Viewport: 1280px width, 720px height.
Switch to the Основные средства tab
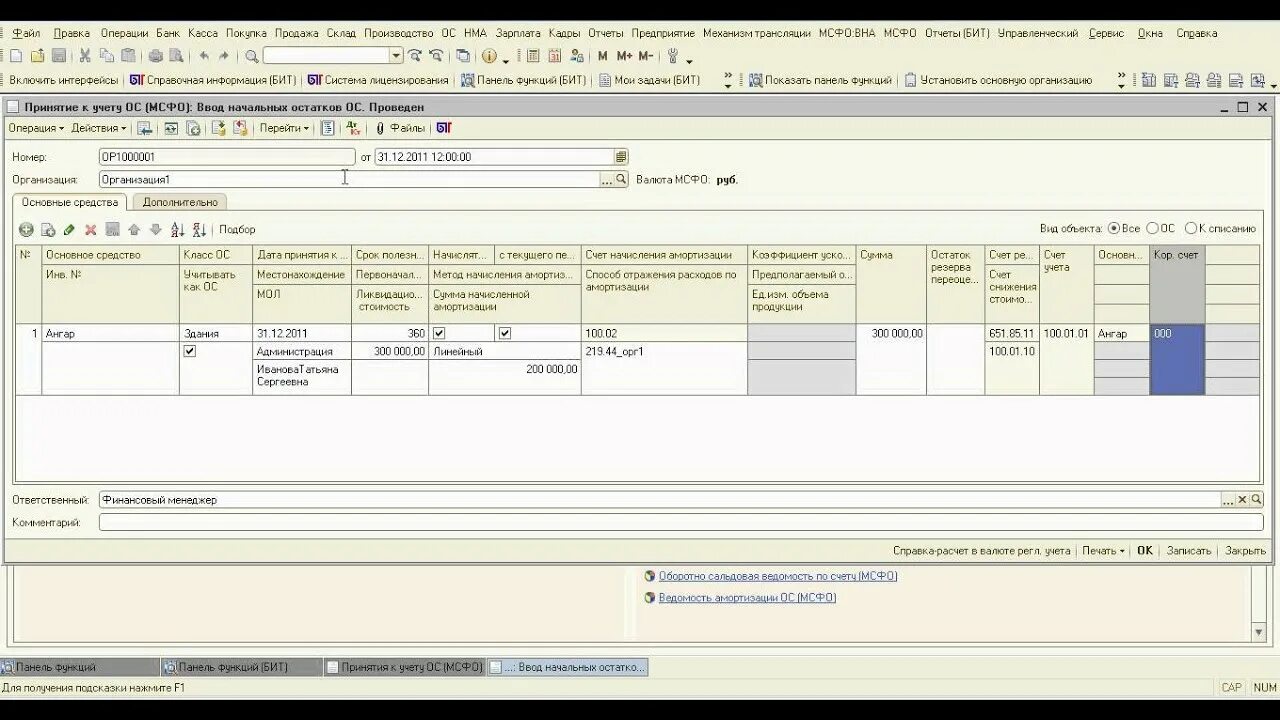(x=70, y=202)
